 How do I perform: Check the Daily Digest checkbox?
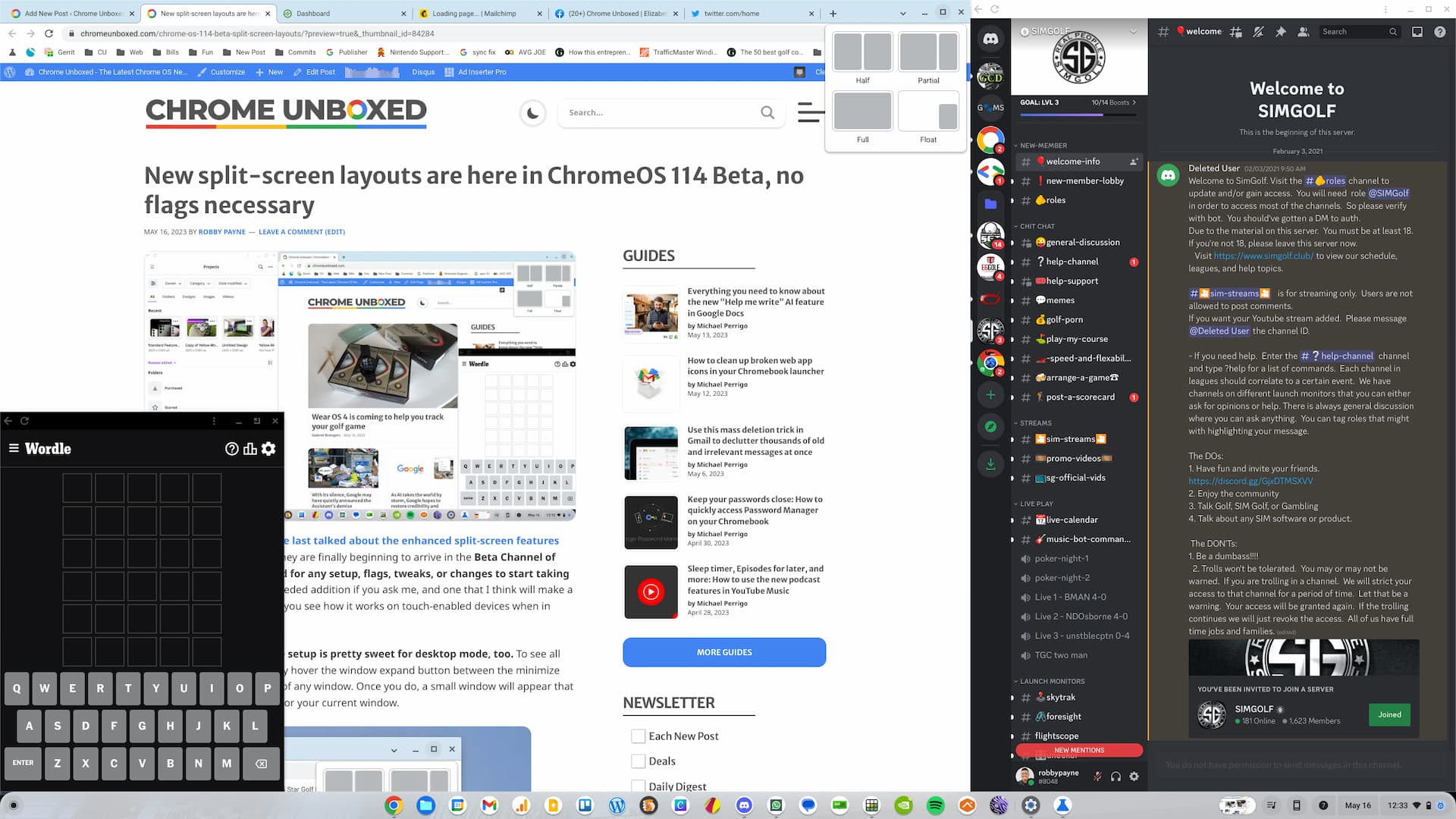point(638,786)
